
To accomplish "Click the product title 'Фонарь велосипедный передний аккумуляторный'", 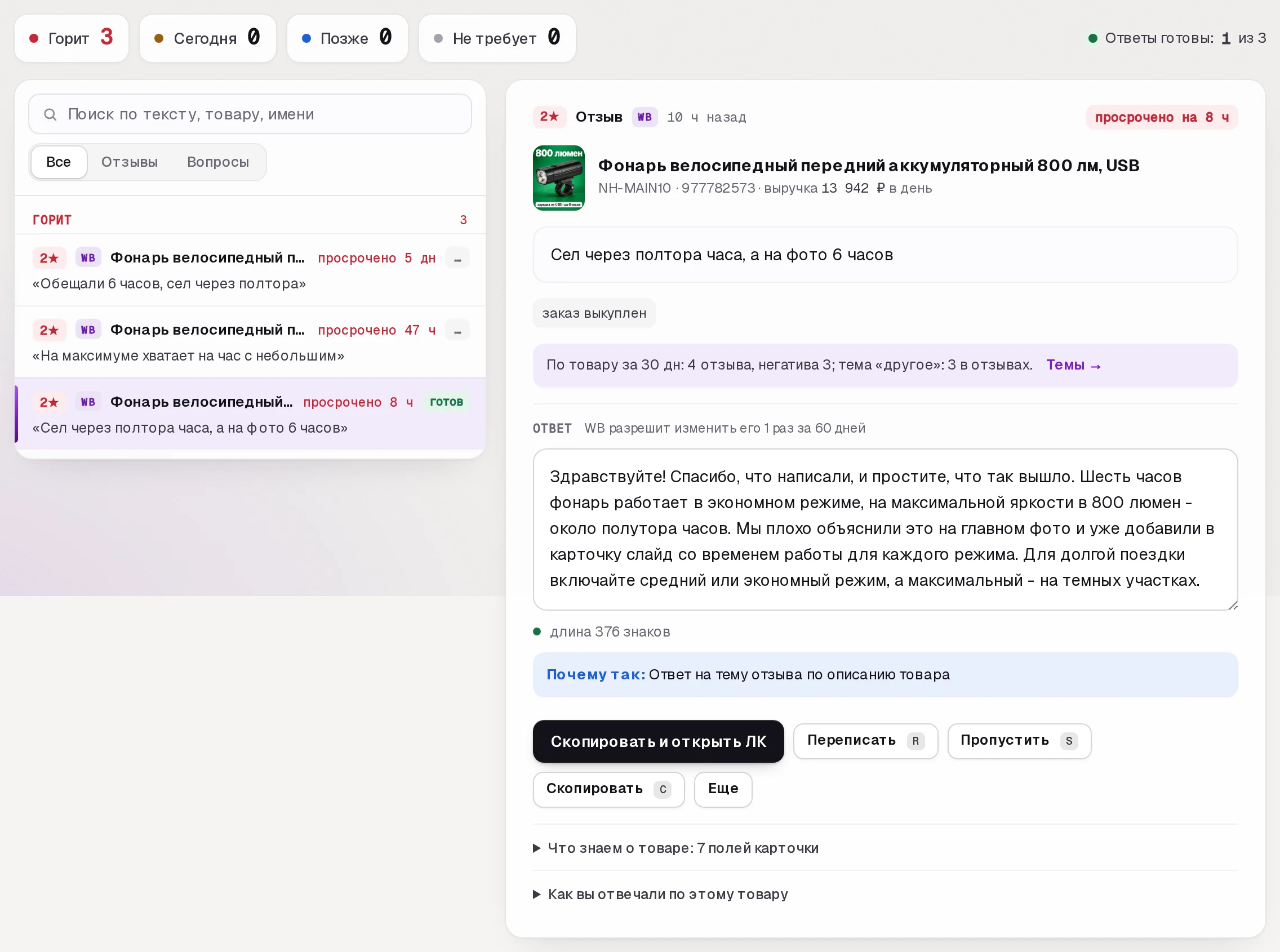I will 869,166.
